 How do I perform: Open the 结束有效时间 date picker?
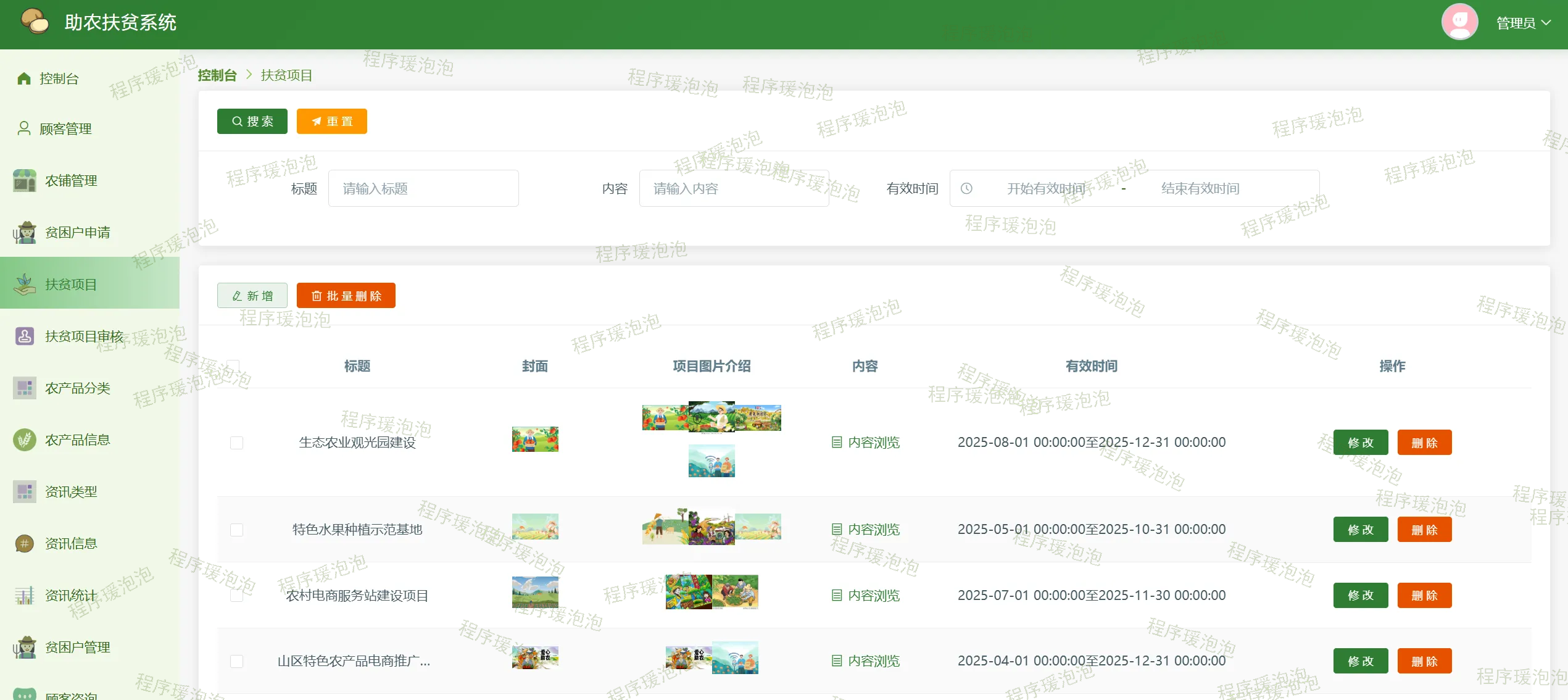click(1200, 188)
